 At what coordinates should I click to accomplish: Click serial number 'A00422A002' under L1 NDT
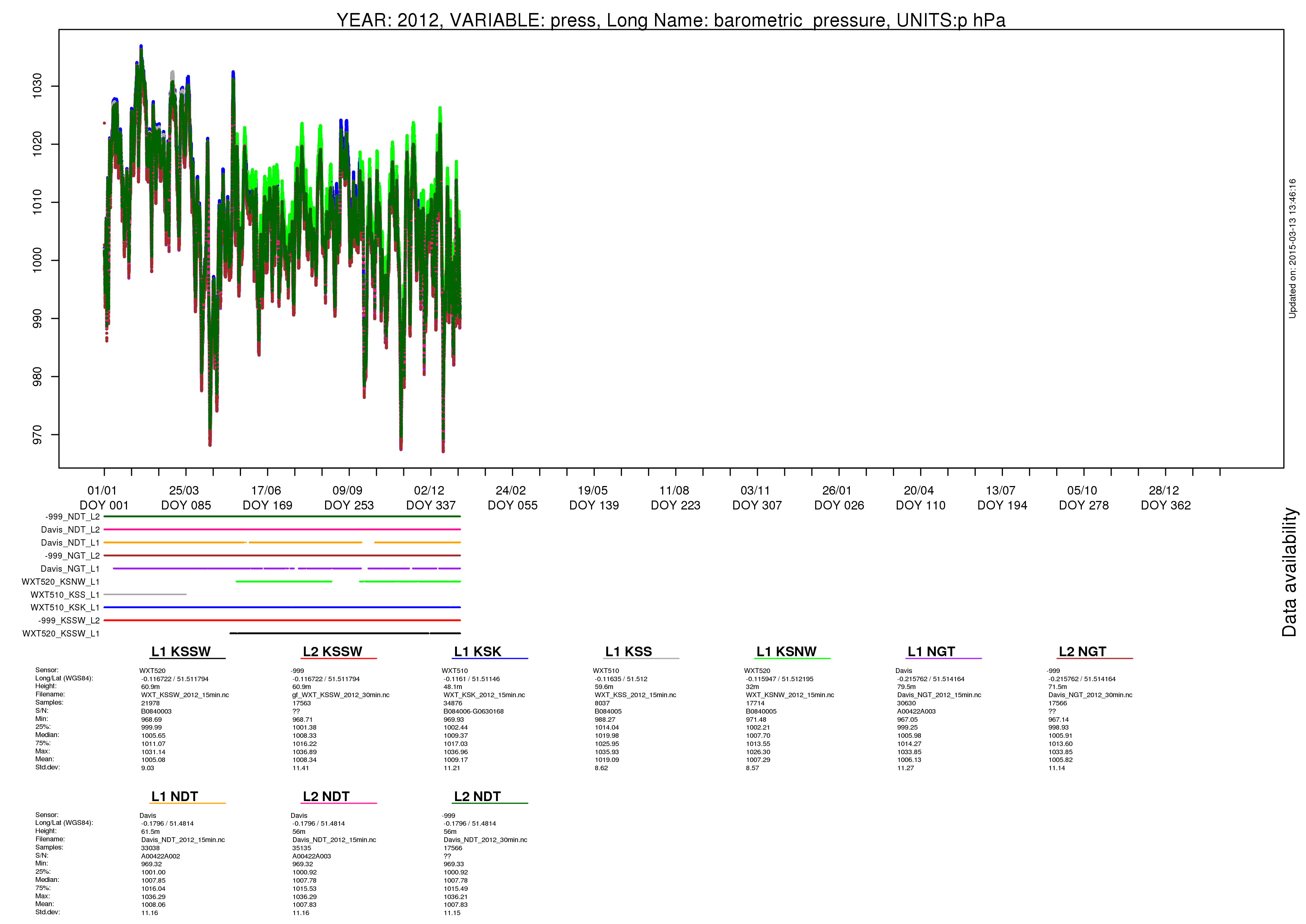click(x=161, y=856)
